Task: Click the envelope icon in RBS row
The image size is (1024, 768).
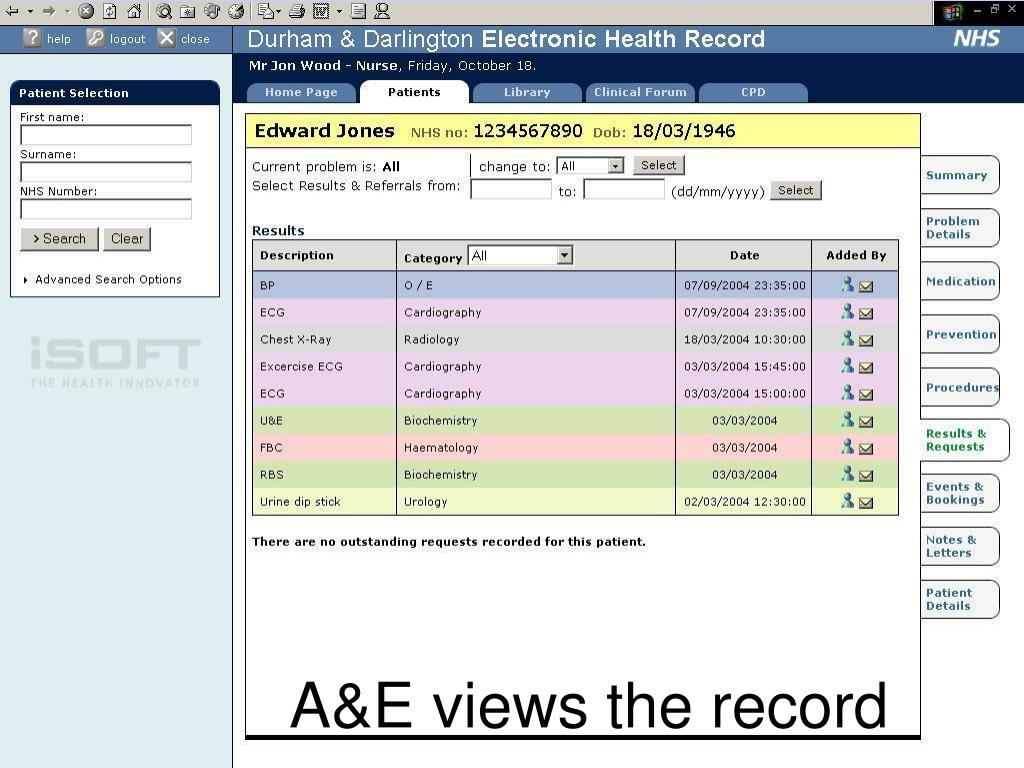Action: click(866, 476)
